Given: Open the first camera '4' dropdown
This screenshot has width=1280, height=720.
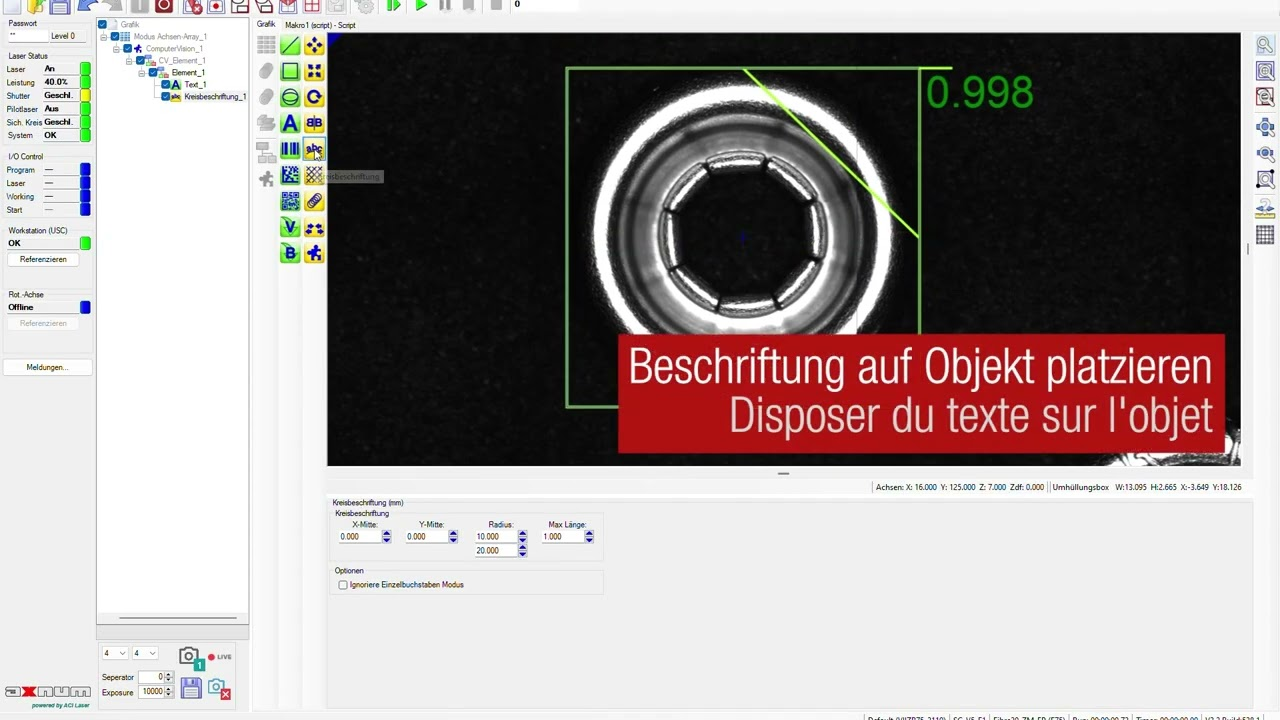Looking at the screenshot, I should (114, 654).
